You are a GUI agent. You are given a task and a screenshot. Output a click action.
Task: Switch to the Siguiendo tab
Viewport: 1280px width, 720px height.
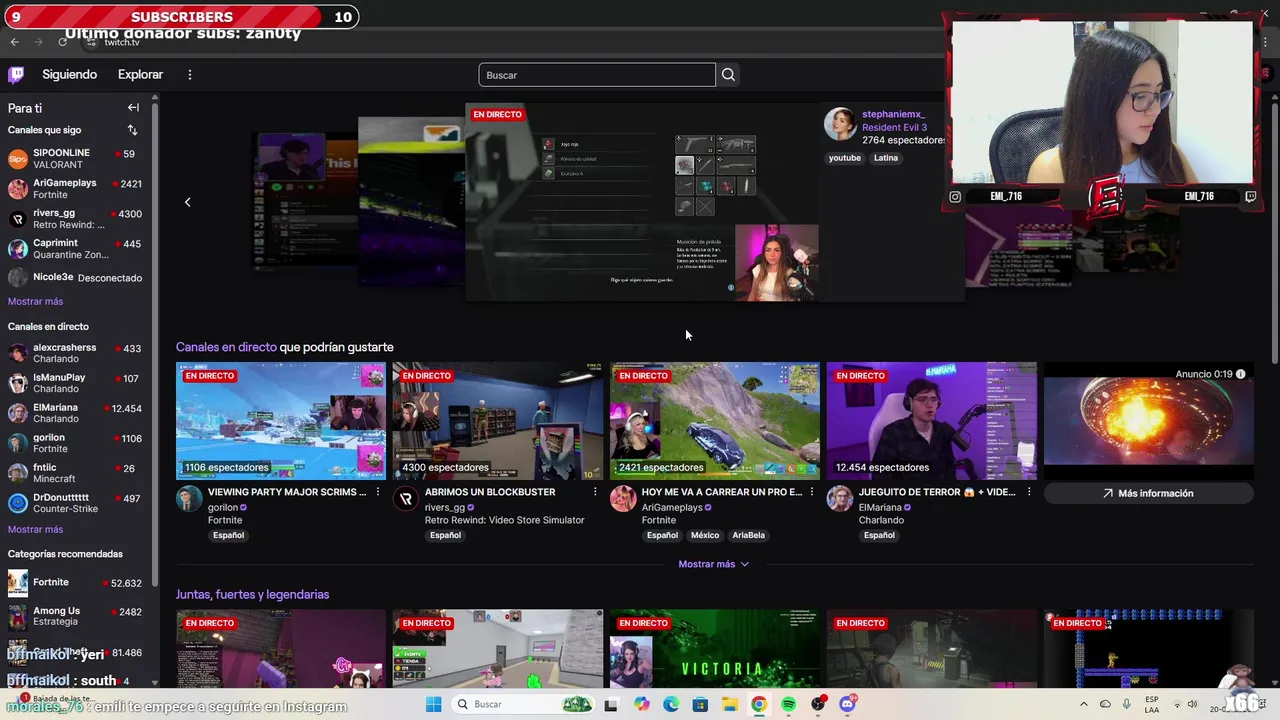coord(69,74)
